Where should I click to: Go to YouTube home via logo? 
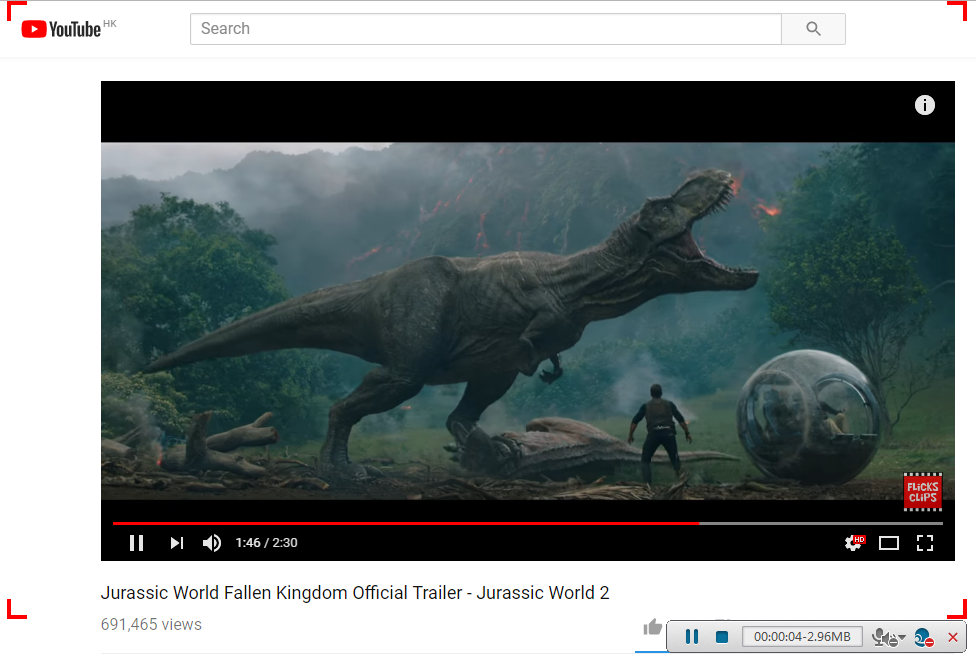62,29
